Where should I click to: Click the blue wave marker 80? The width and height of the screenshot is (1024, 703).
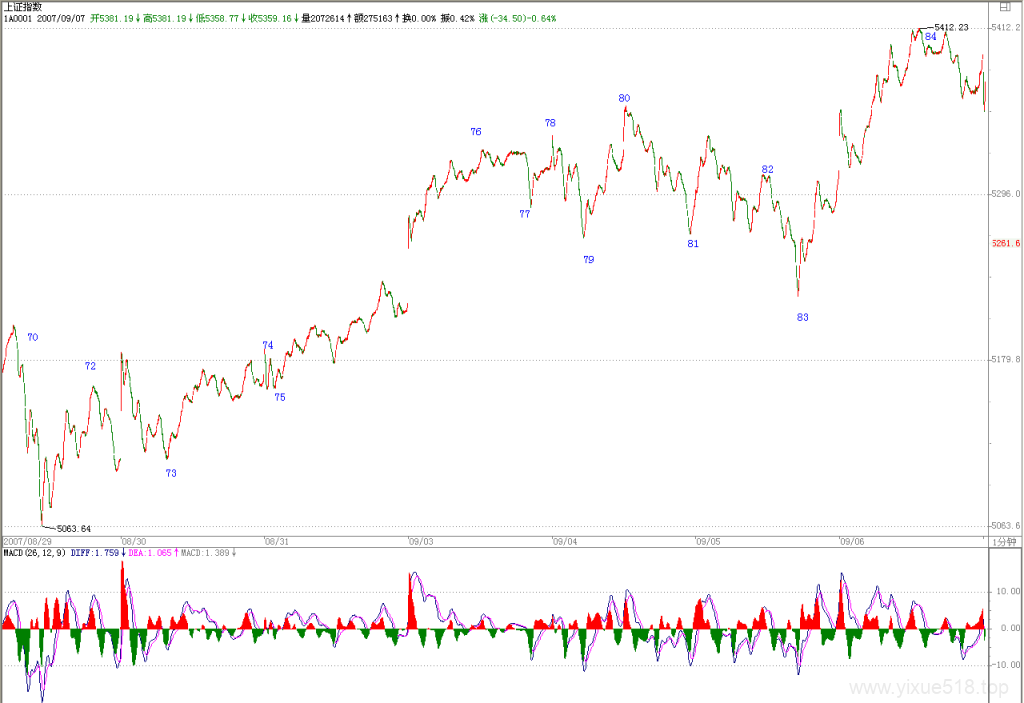pos(624,98)
